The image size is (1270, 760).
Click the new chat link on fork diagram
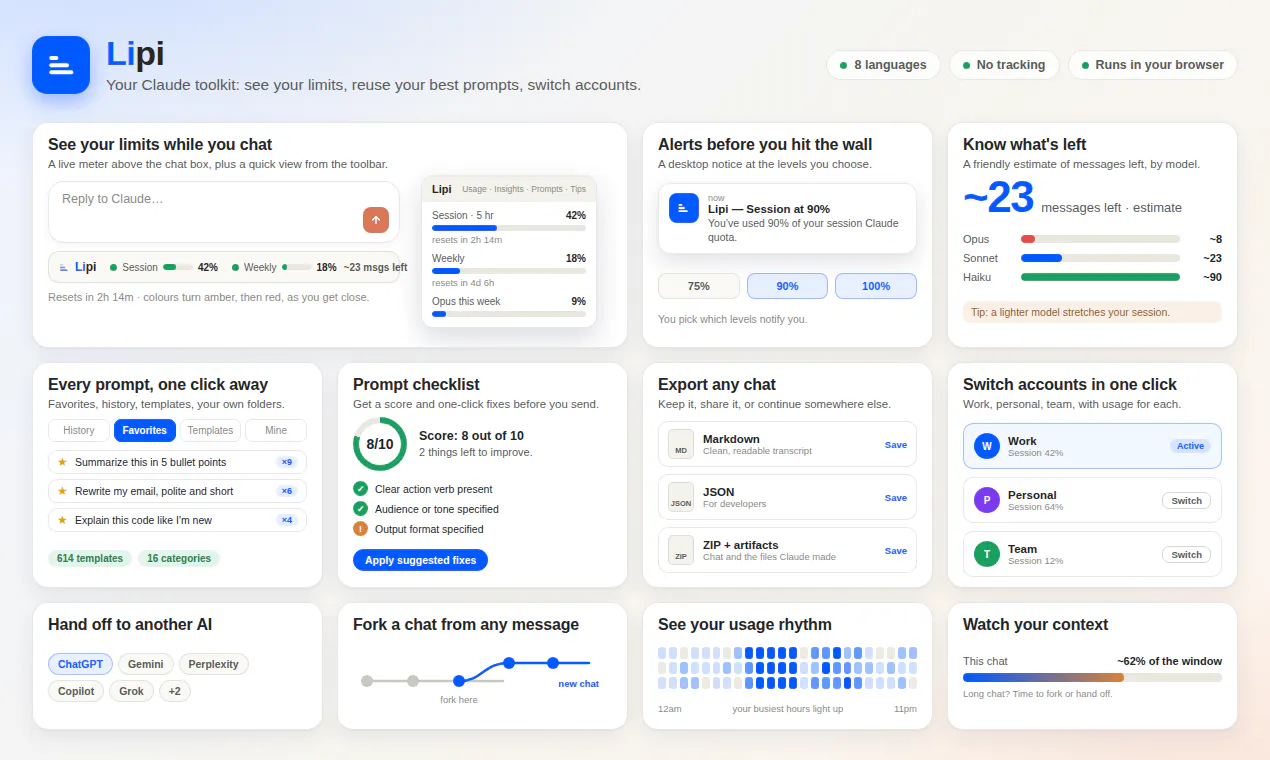point(579,684)
